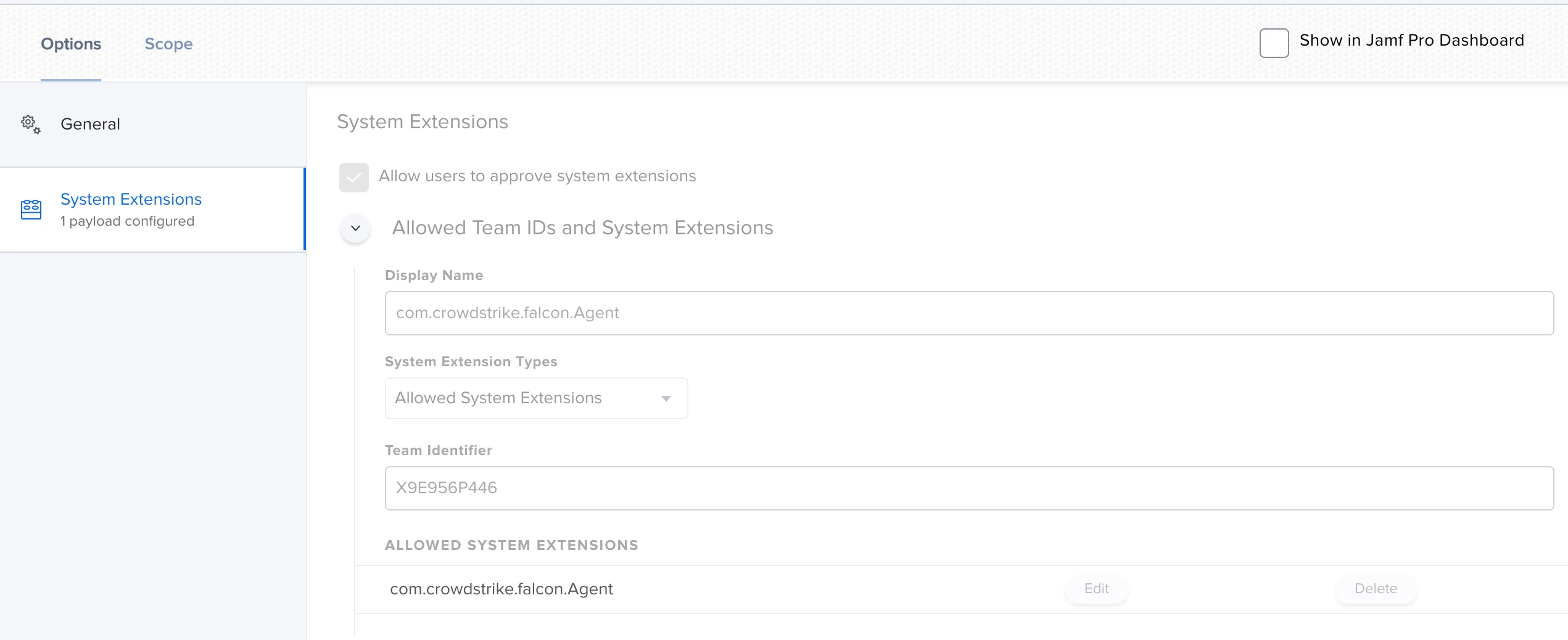Collapse Allowed Team IDs and System Extensions section
Screen dimensions: 1568x640
tap(356, 228)
